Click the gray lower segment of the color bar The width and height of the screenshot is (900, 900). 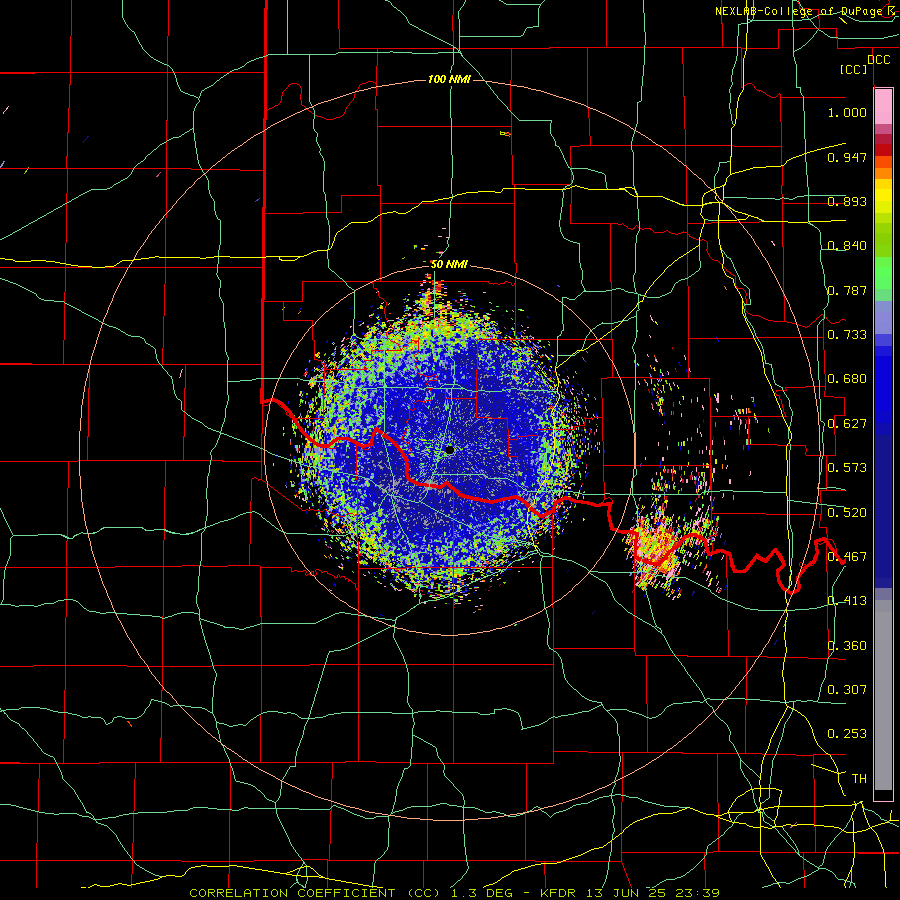pos(883,695)
